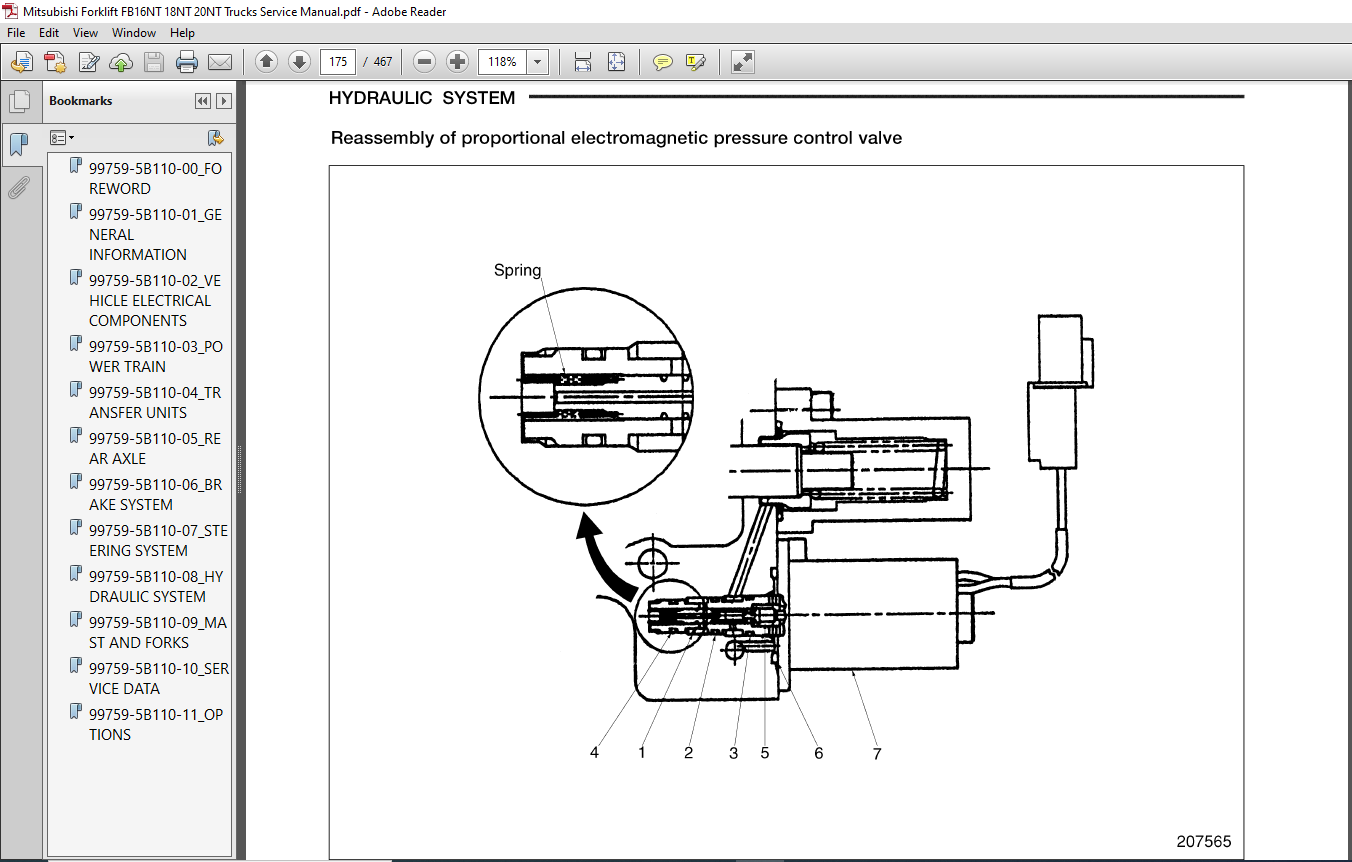Zoom in with the plus button

458,62
